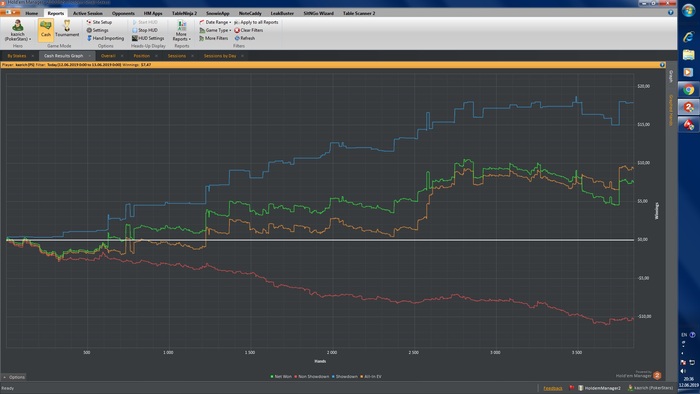Open the NoteCaddy ribbon tab
The image size is (700, 394).
[250, 13]
